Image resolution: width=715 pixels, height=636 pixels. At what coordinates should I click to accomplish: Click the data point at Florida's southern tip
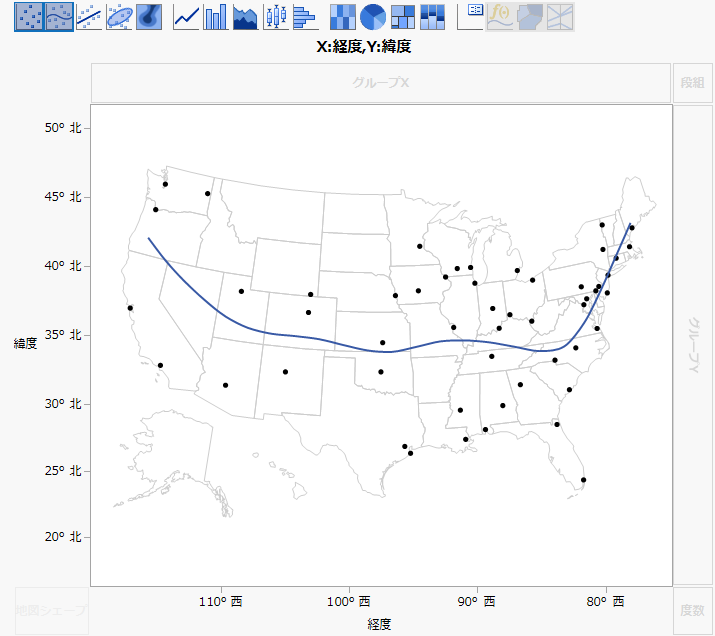(584, 480)
